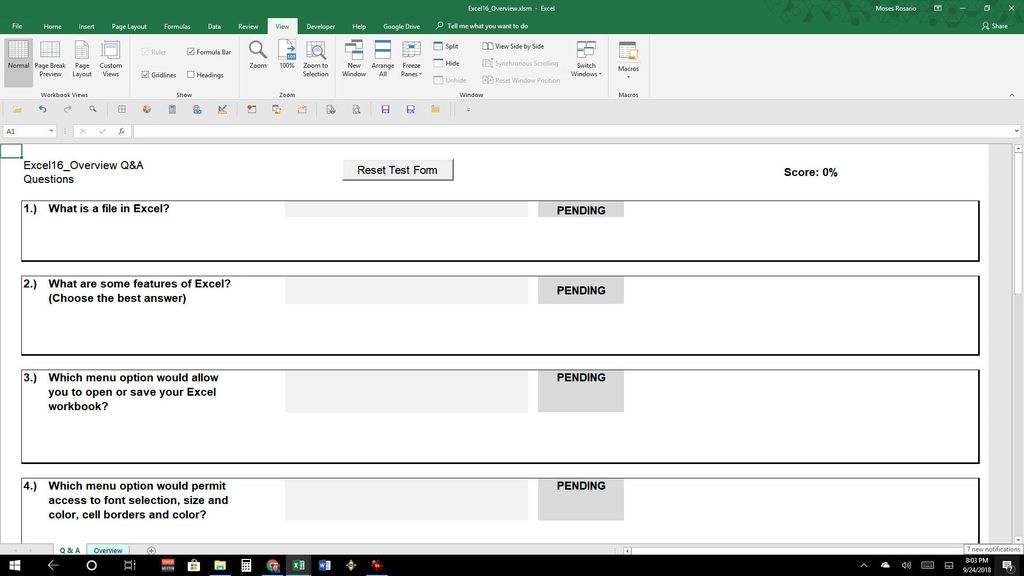Image resolution: width=1024 pixels, height=576 pixels.
Task: Collapse the ribbon
Action: [x=1012, y=95]
